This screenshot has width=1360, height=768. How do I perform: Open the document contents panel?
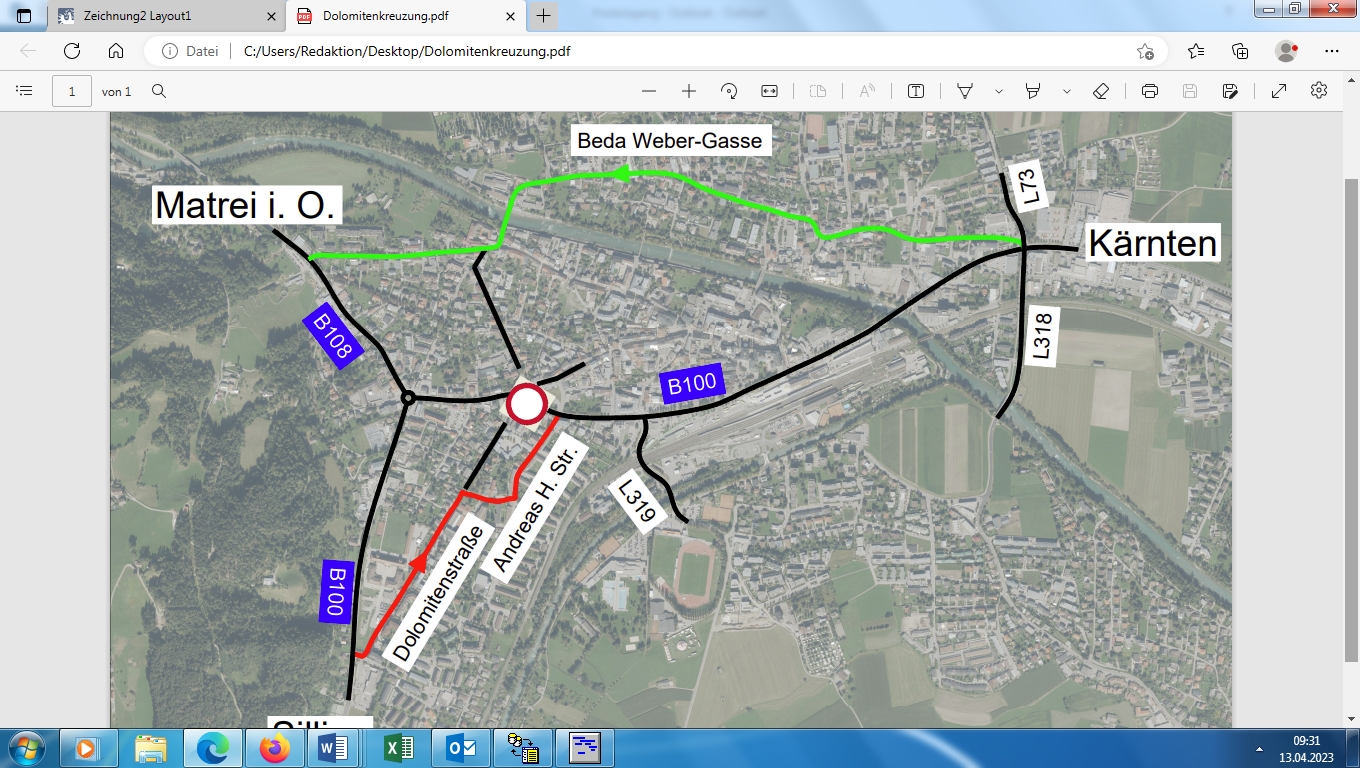click(x=23, y=90)
